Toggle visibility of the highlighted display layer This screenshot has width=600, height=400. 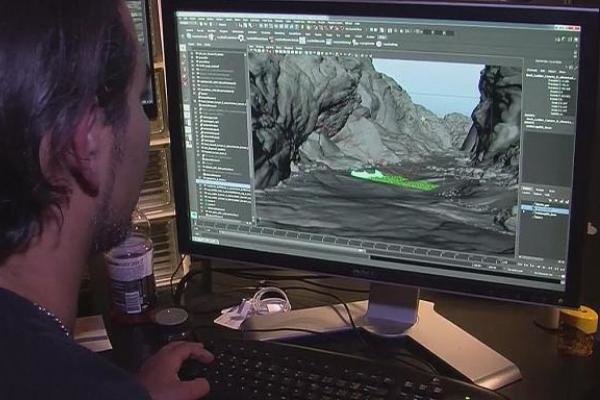pyautogui.click(x=524, y=211)
